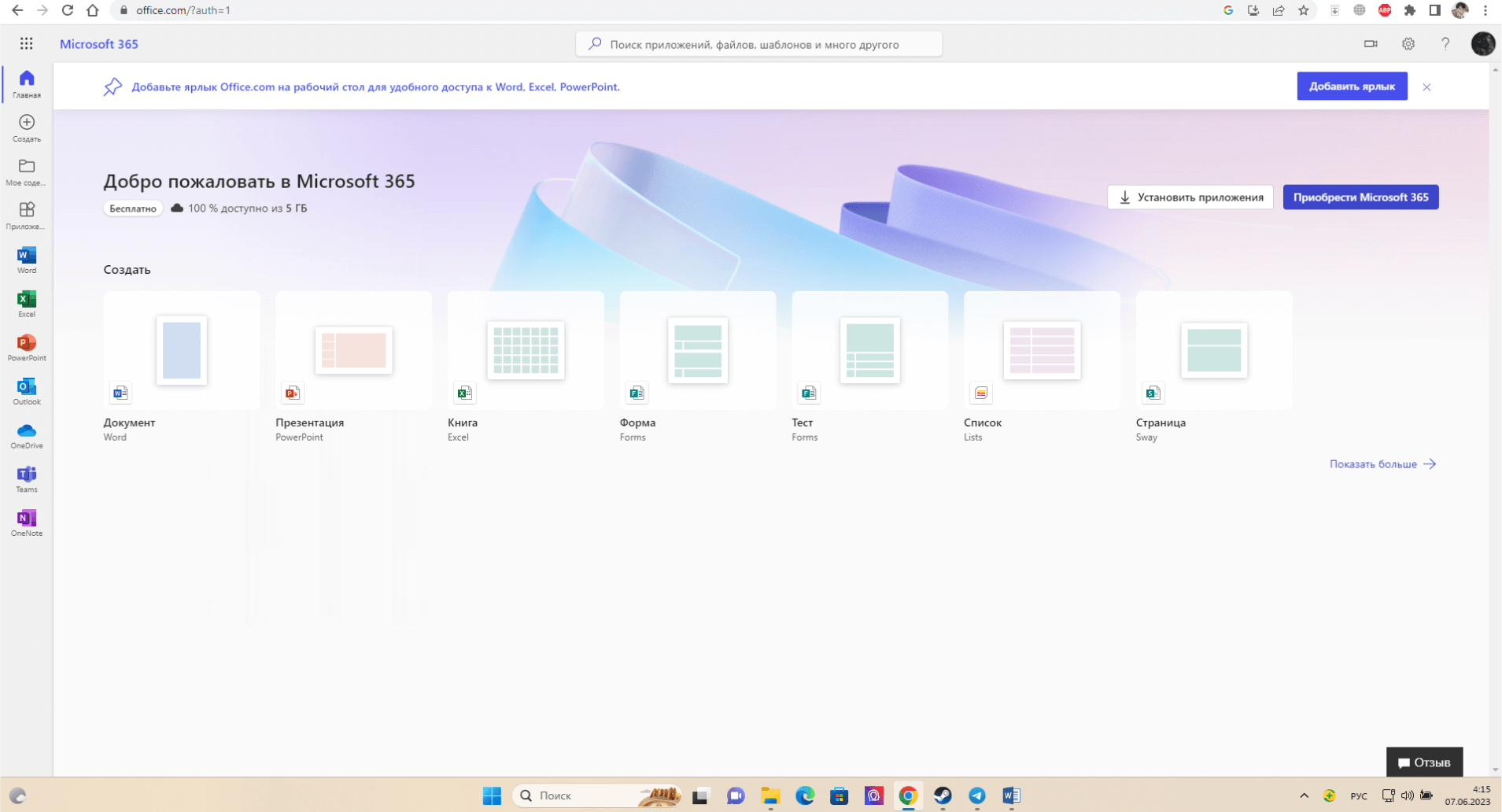
Task: Click the help question mark icon
Action: [x=1445, y=44]
